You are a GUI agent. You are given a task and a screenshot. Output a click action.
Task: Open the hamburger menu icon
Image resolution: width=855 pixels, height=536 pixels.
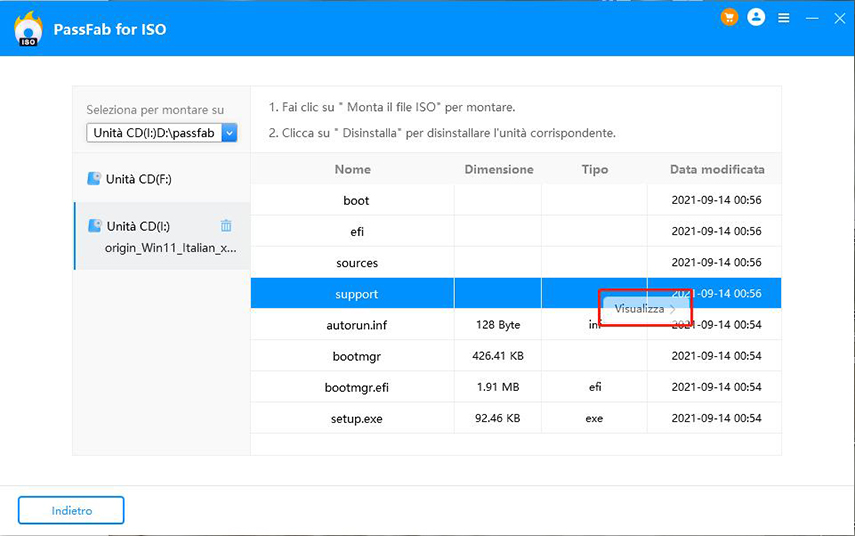click(784, 18)
